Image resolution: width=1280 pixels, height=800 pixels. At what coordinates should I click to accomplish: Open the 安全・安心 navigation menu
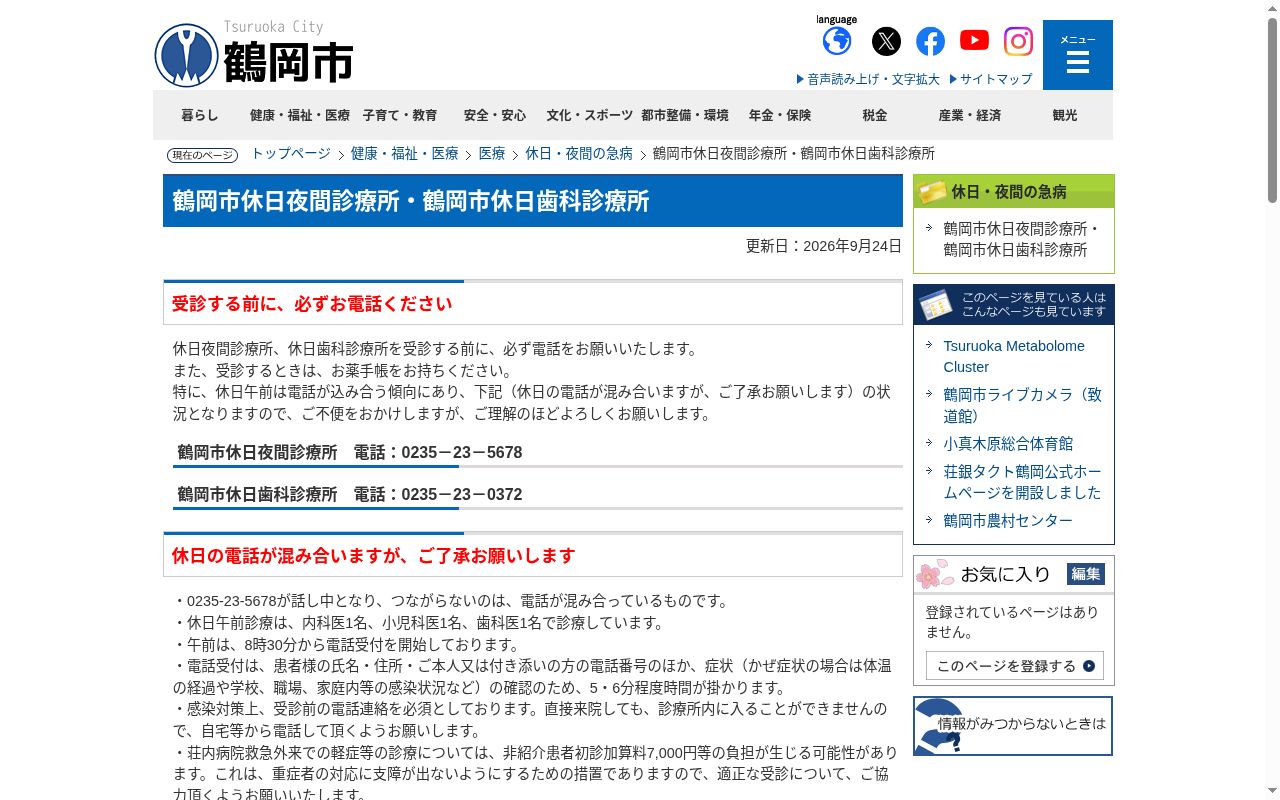coord(494,115)
